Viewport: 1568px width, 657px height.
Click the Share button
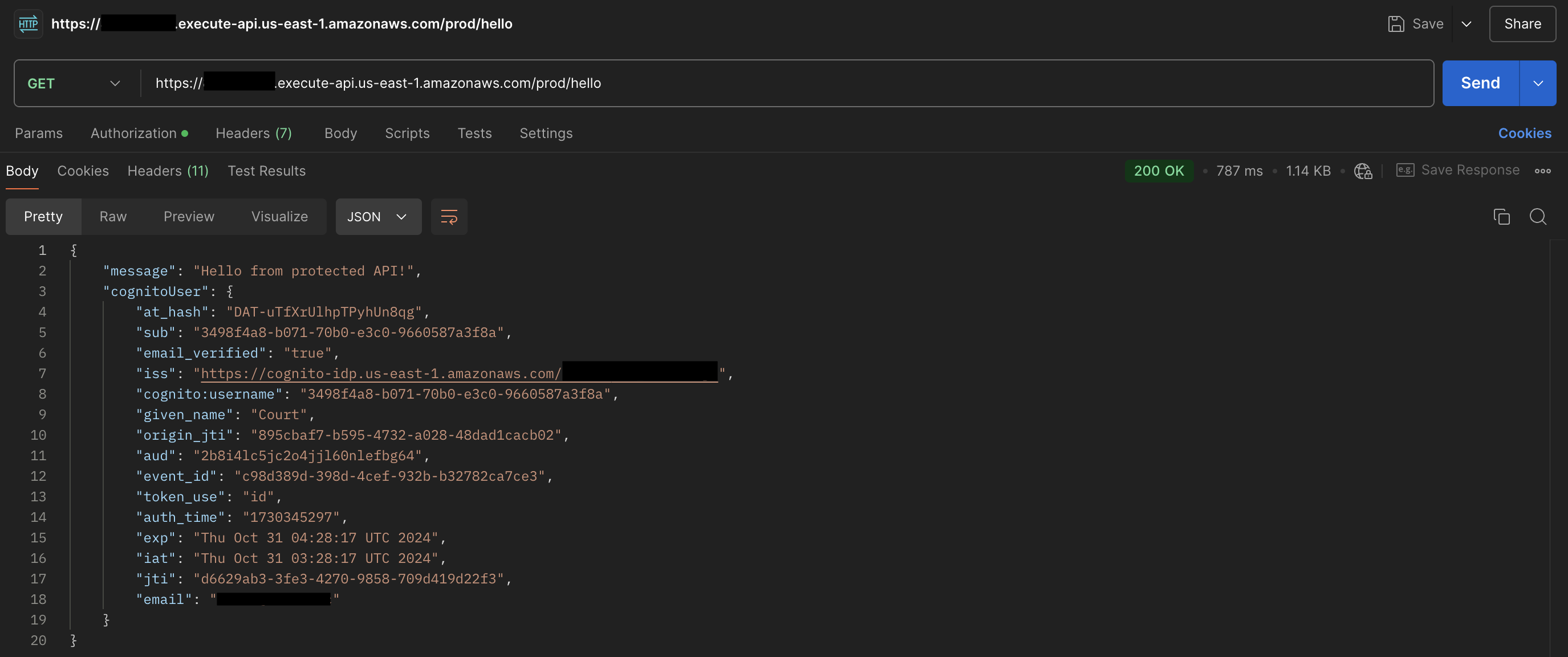tap(1522, 24)
